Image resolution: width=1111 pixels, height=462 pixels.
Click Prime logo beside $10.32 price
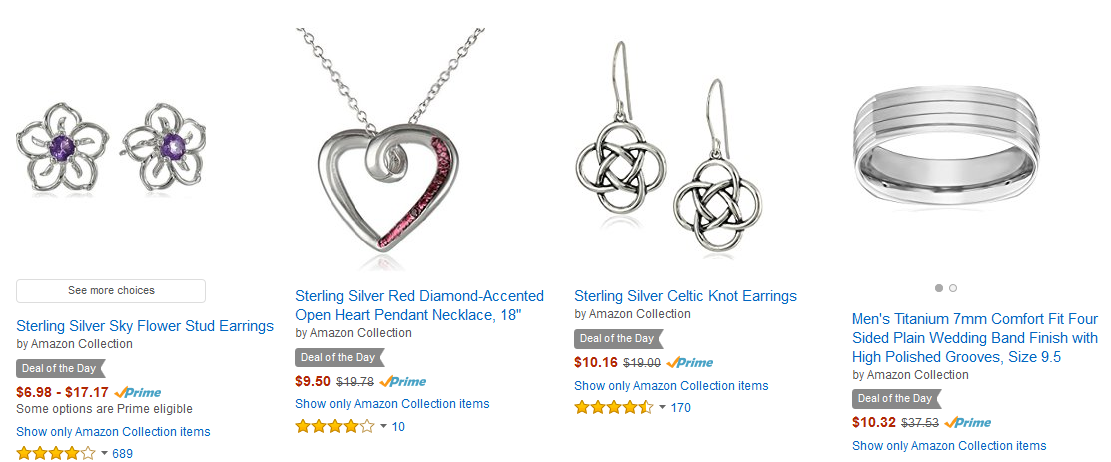[x=968, y=422]
